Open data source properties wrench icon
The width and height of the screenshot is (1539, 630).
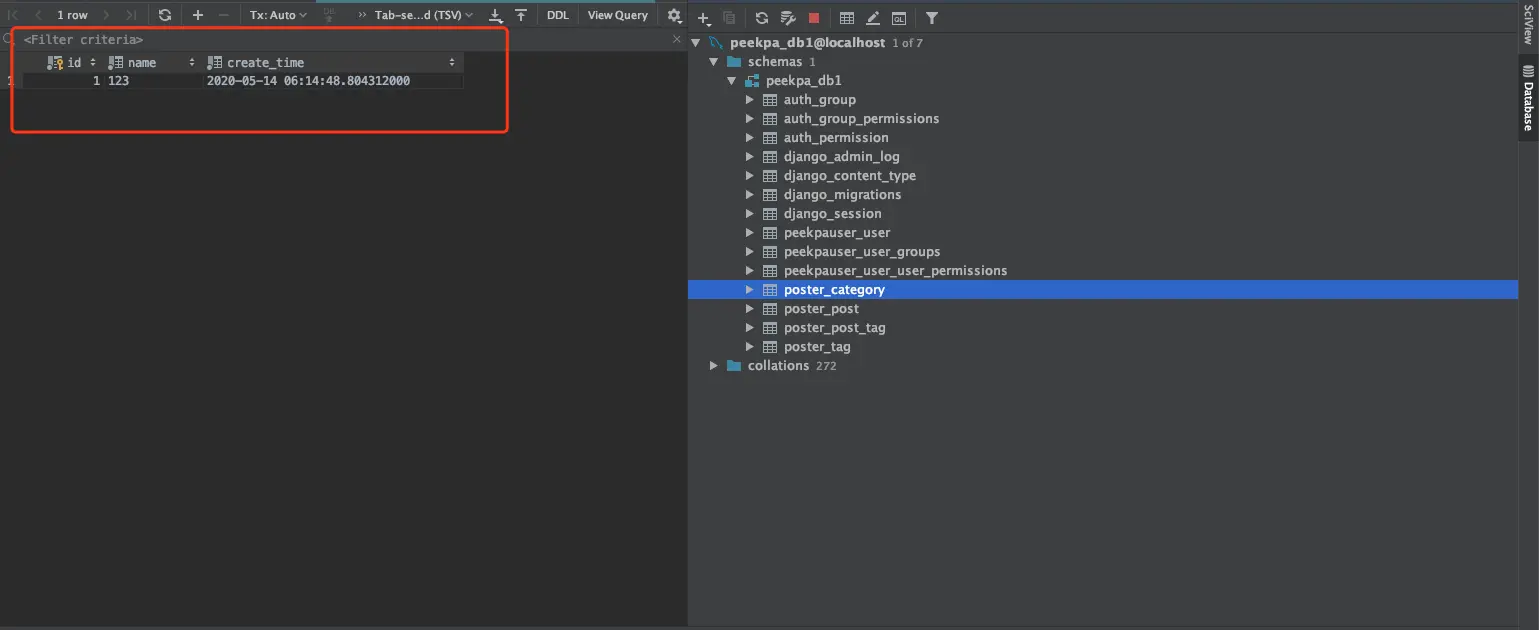tap(788, 18)
